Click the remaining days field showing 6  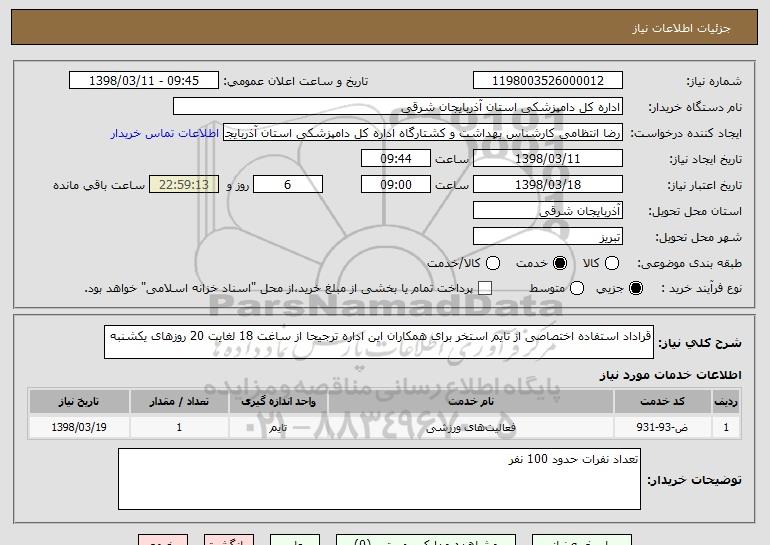point(288,185)
